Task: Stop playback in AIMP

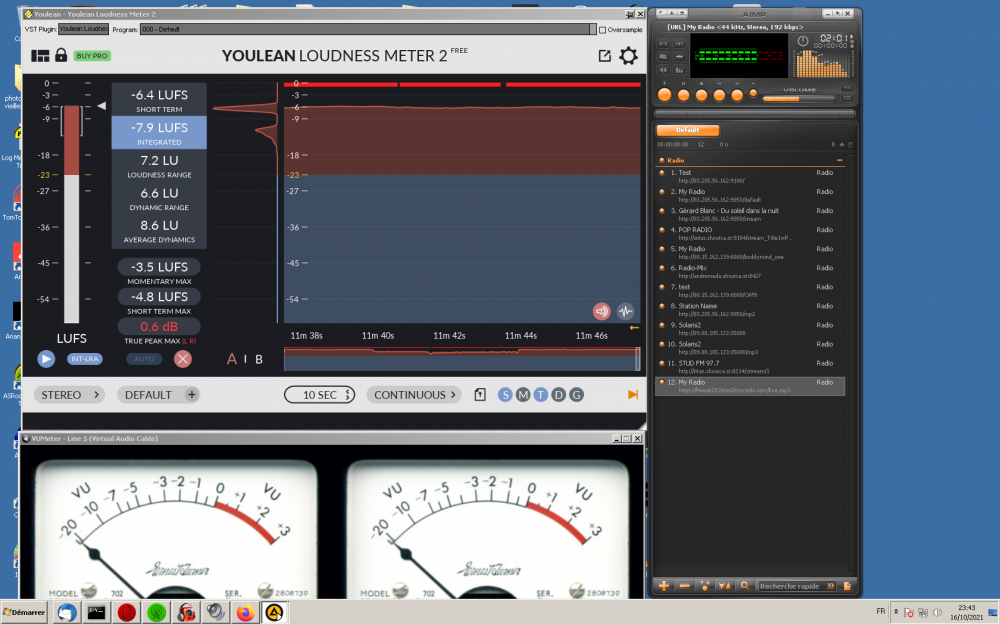Action: click(x=702, y=95)
